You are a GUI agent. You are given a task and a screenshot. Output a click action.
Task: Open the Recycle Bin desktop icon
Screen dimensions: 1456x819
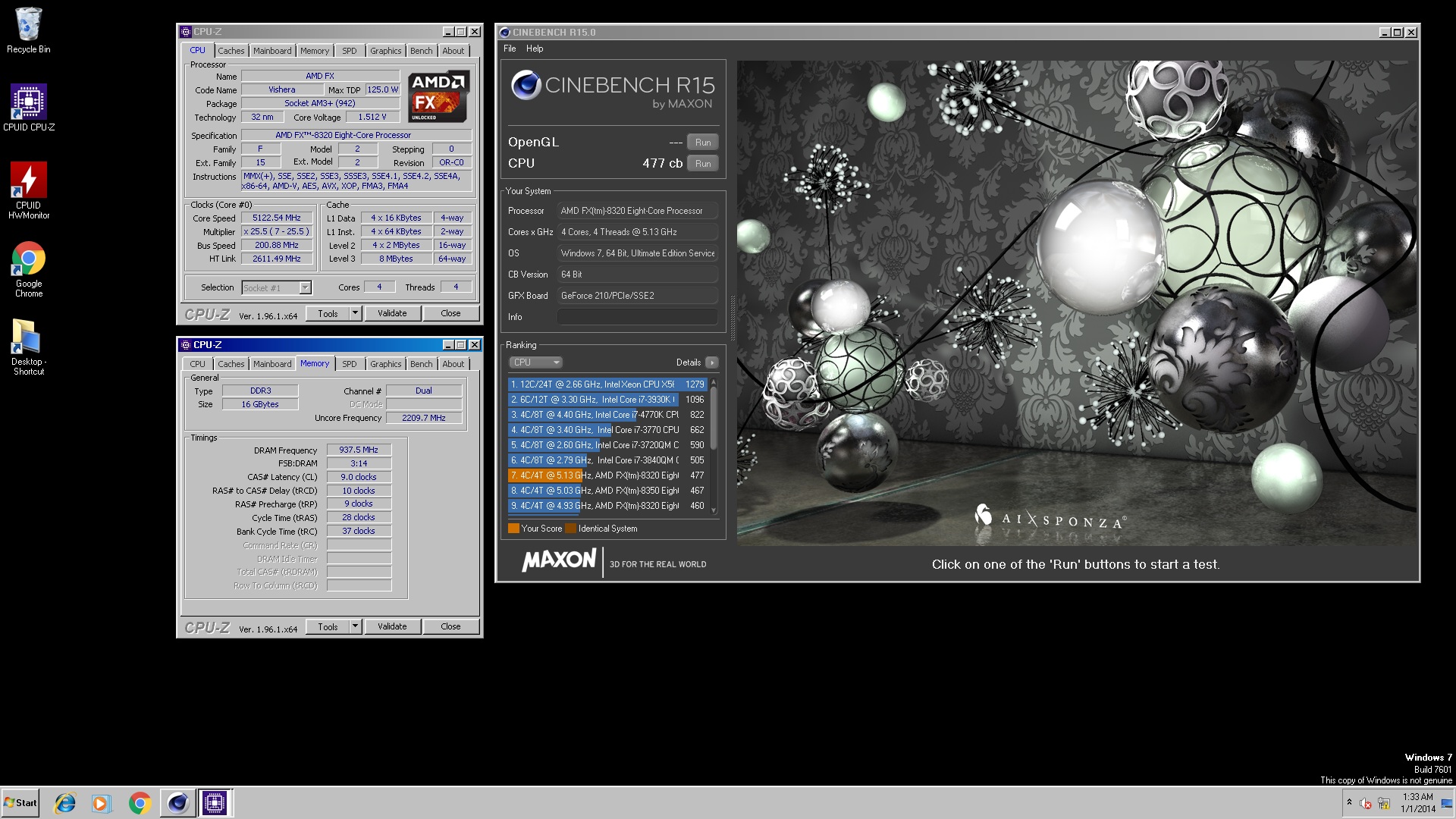pyautogui.click(x=29, y=30)
